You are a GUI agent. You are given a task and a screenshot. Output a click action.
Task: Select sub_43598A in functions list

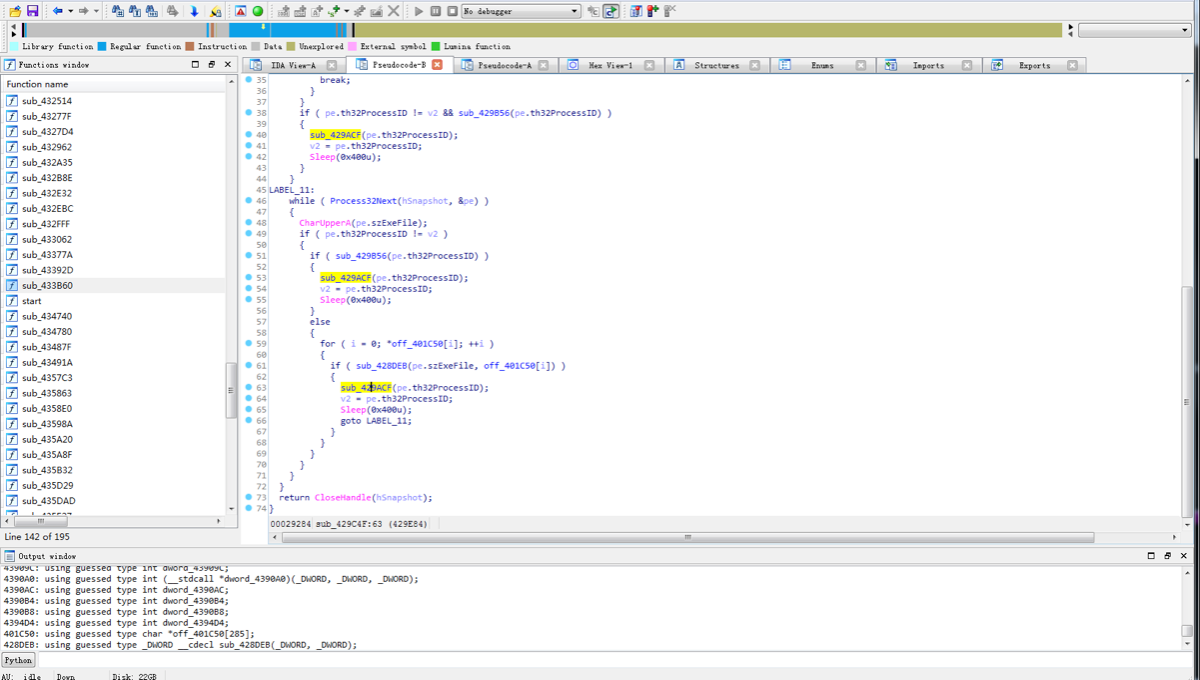click(114, 424)
